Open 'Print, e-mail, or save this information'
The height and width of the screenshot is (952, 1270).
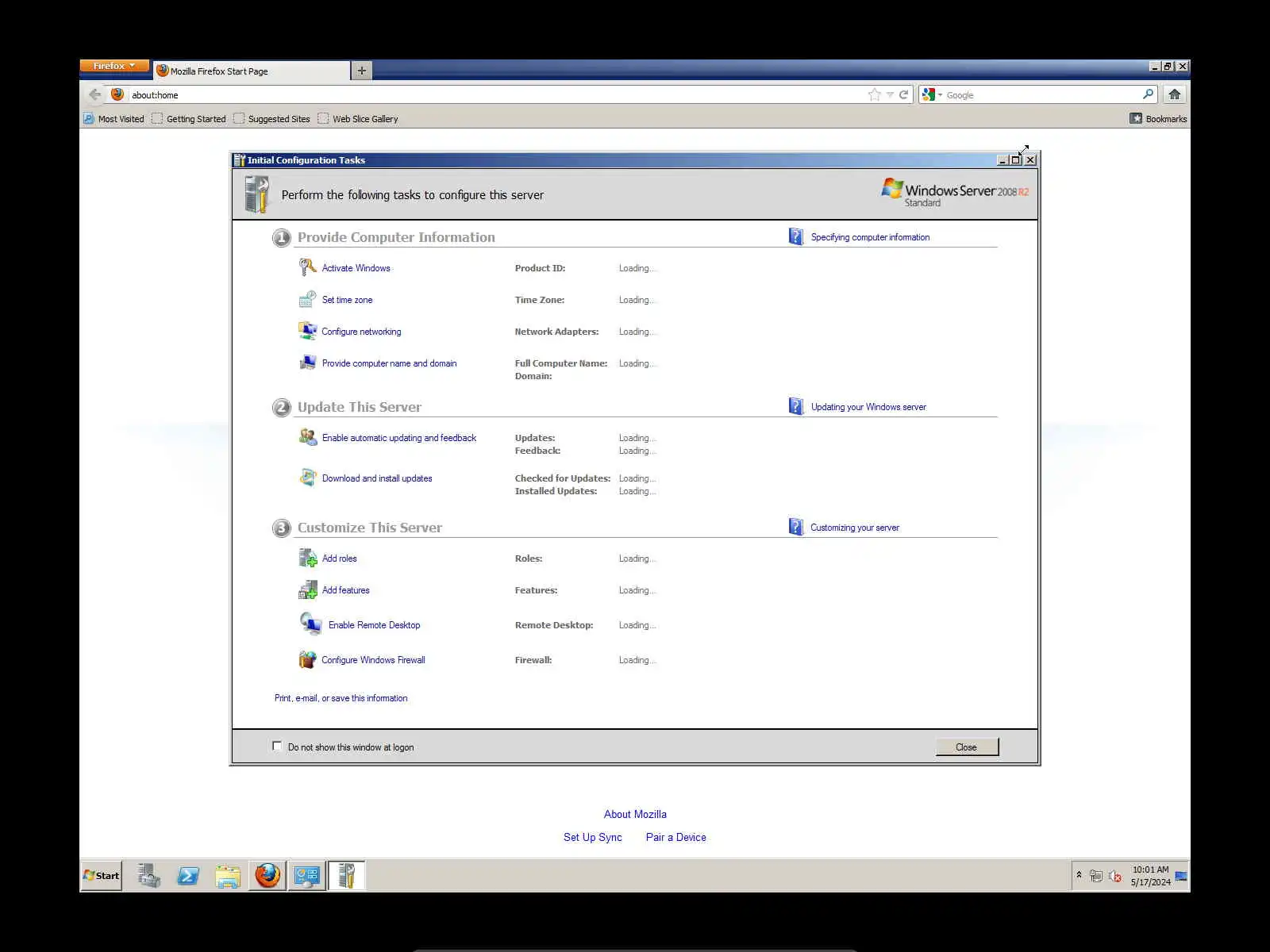[x=341, y=698]
